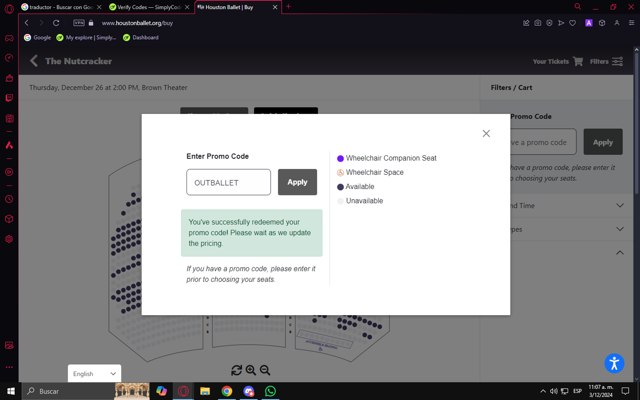Open Your Tickets cart icon
This screenshot has width=640, height=400.
click(x=578, y=61)
